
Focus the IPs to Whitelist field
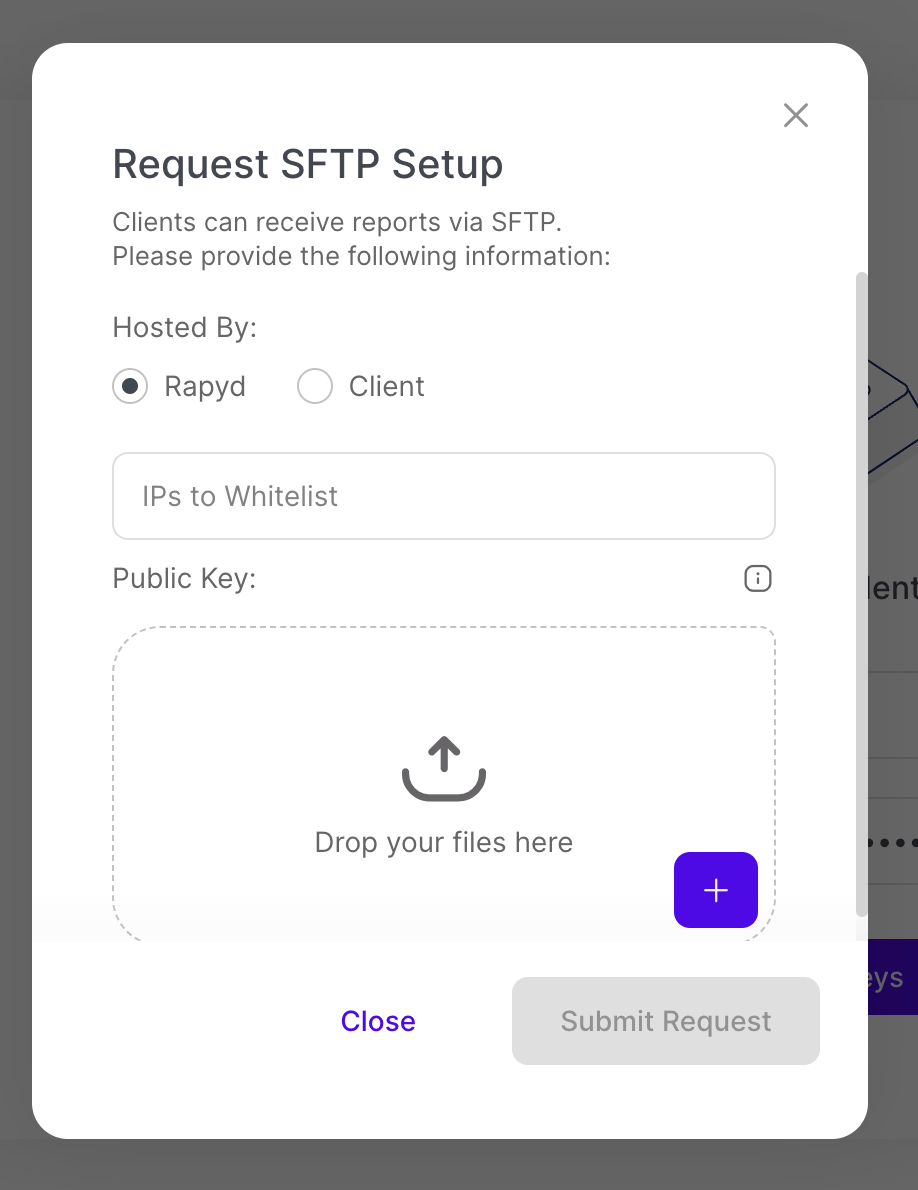point(444,496)
